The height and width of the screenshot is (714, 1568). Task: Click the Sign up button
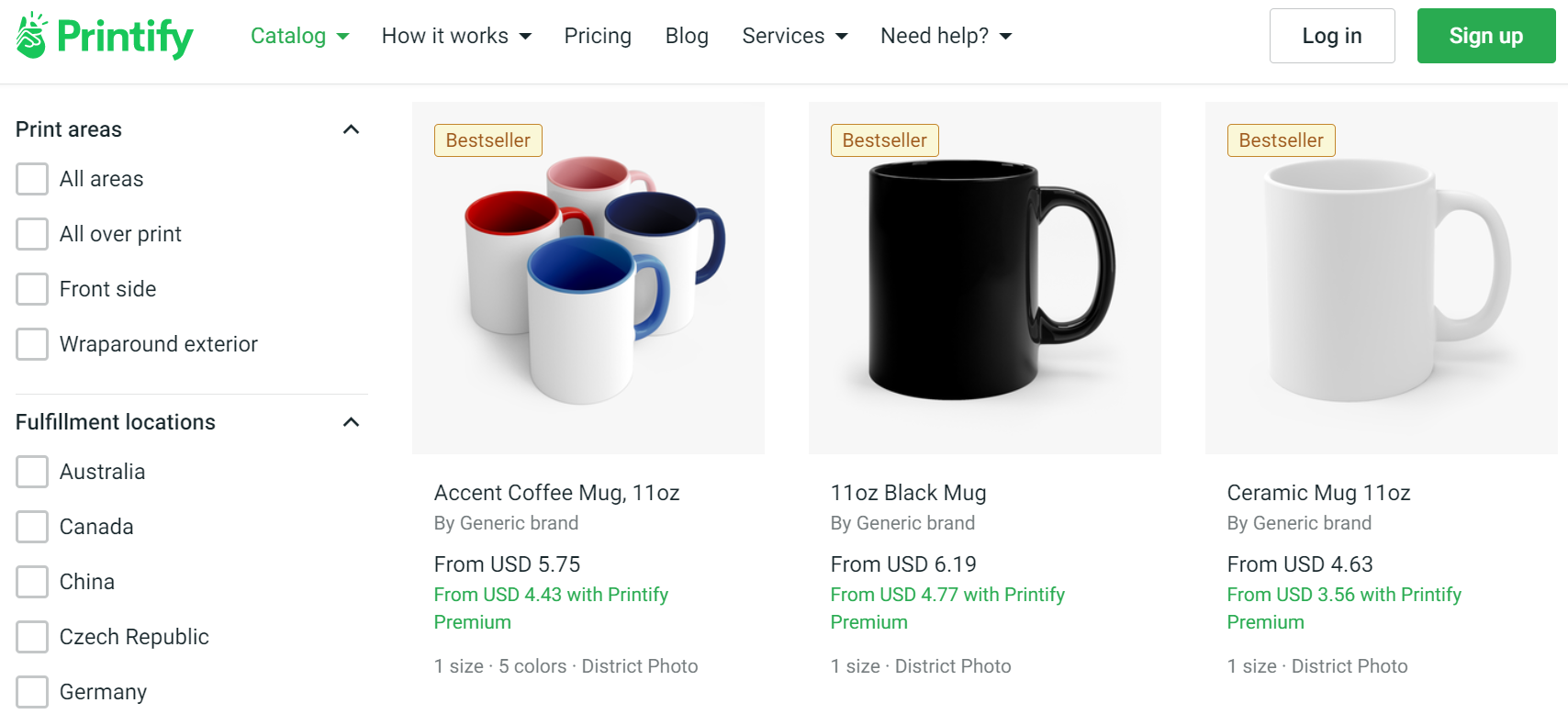click(1485, 36)
